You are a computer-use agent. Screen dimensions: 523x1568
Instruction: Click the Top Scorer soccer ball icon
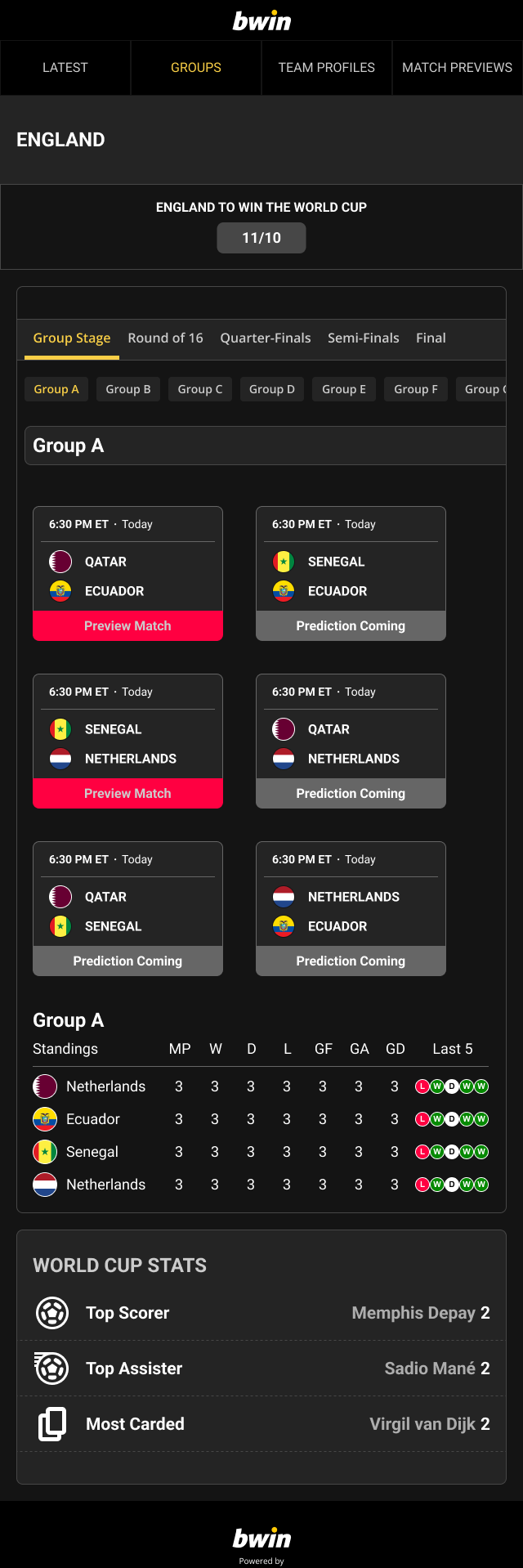click(52, 1313)
